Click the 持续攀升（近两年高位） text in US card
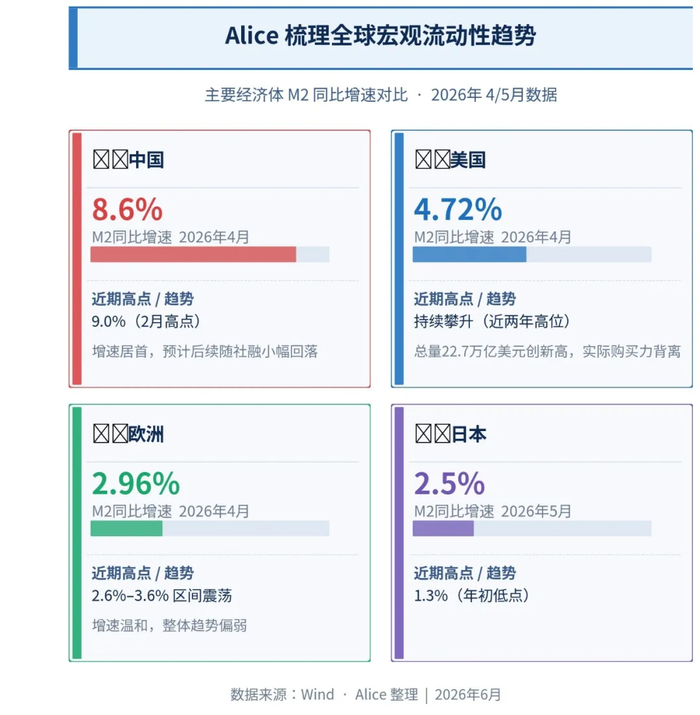 pyautogui.click(x=492, y=321)
